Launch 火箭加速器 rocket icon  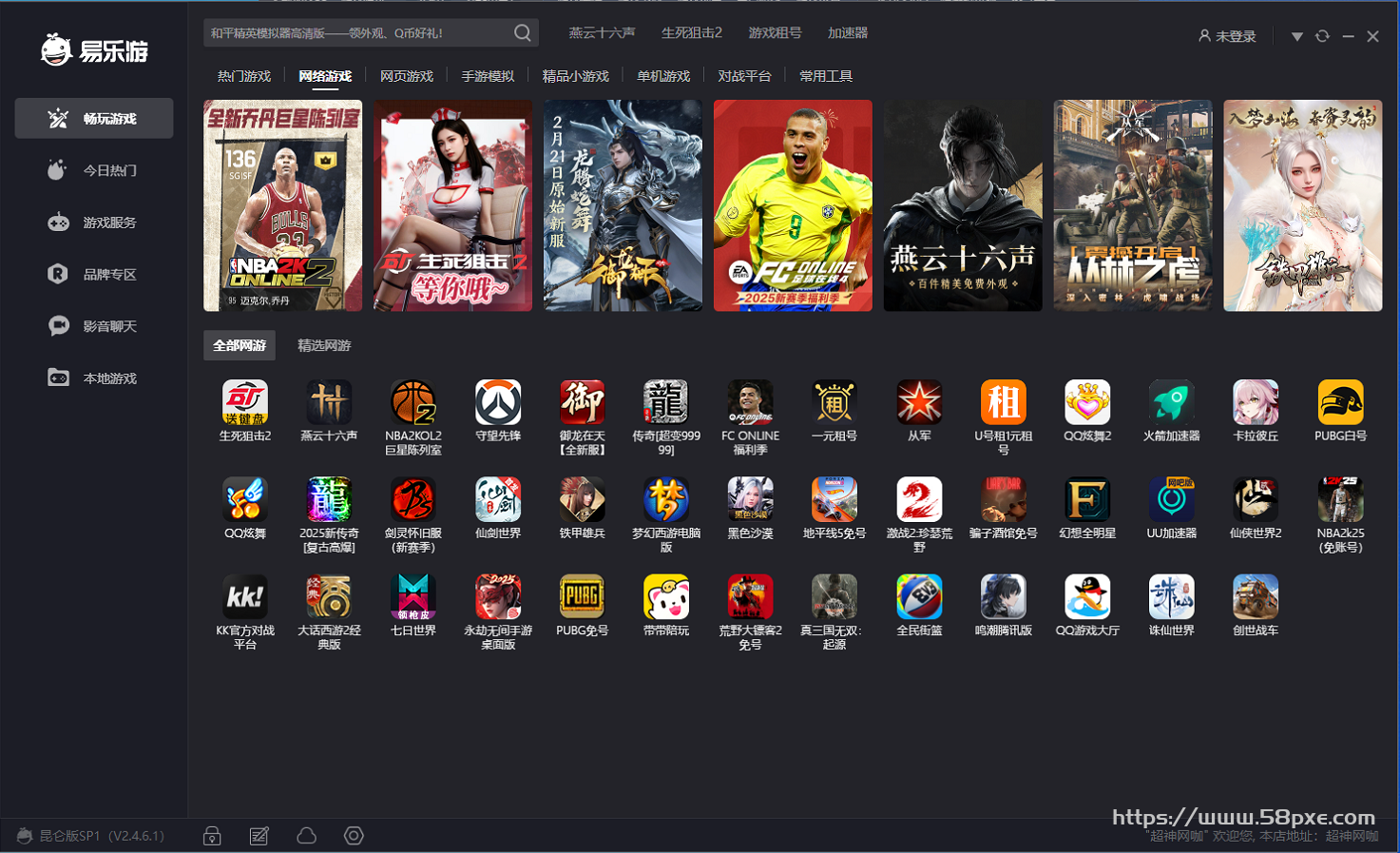point(1172,402)
